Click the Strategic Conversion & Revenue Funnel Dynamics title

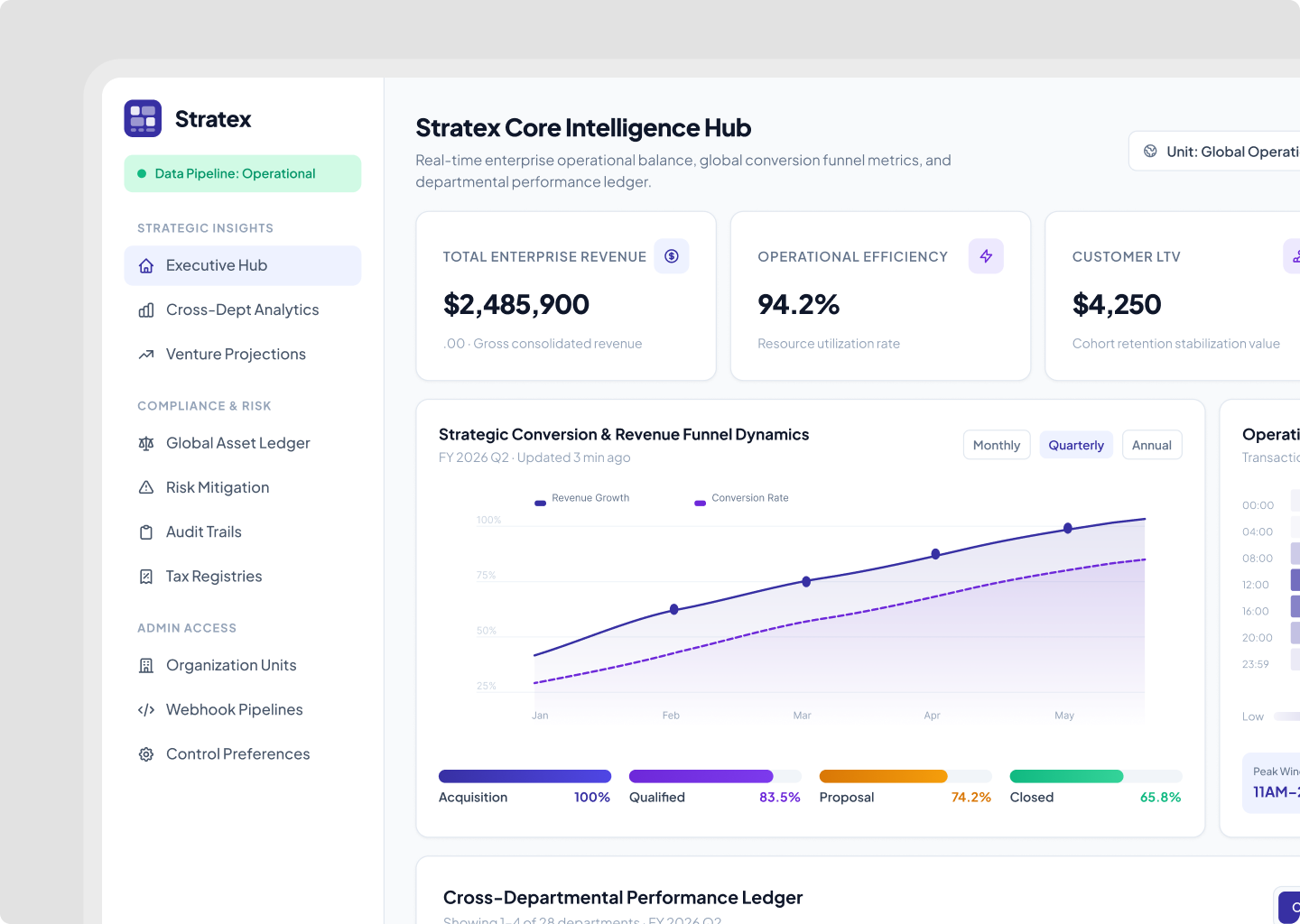click(624, 435)
